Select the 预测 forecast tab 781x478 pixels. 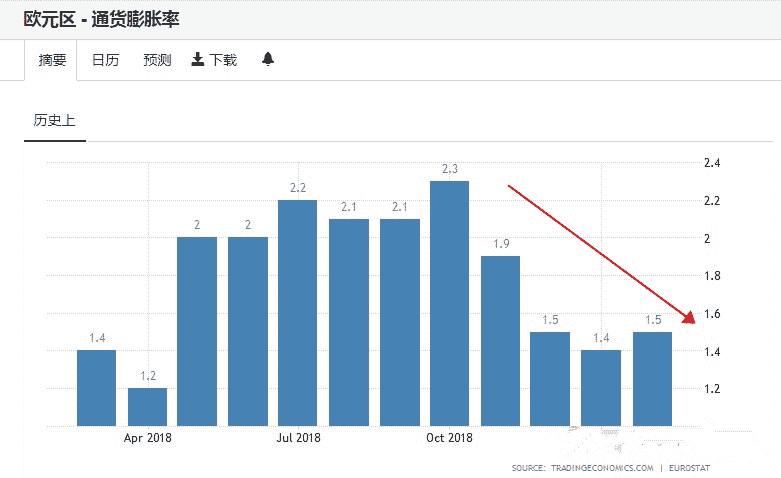point(157,60)
